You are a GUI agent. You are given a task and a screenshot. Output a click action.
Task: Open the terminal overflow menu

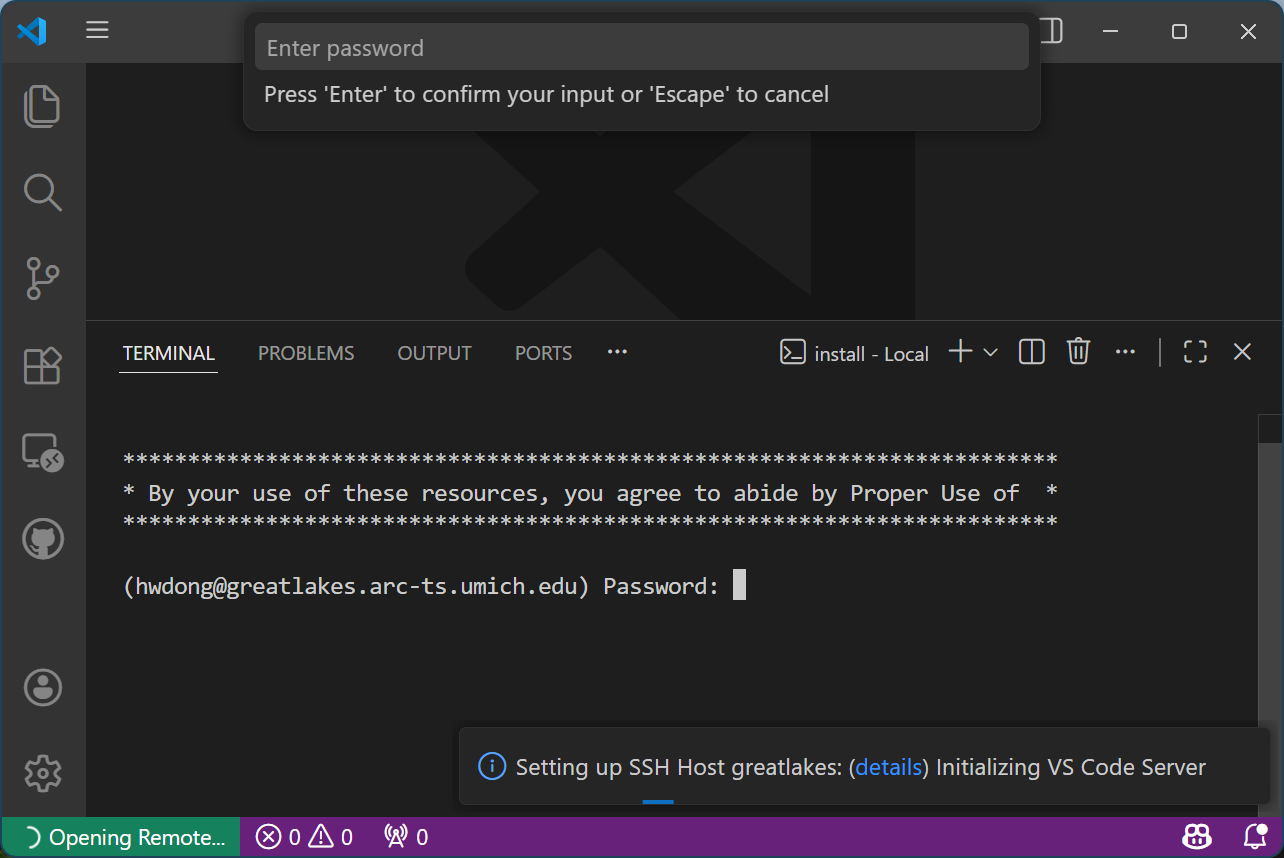(x=1125, y=351)
